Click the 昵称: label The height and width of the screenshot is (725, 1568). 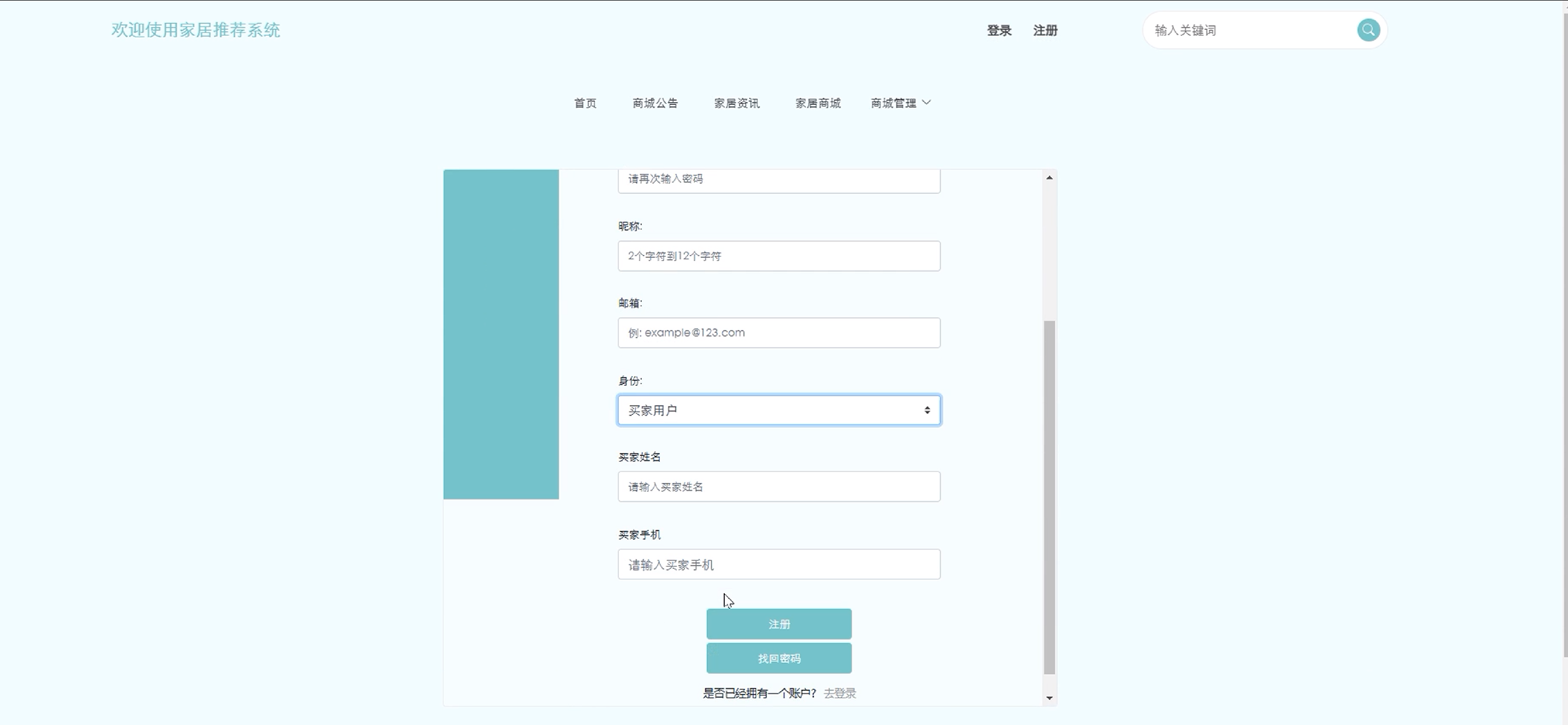coord(630,226)
